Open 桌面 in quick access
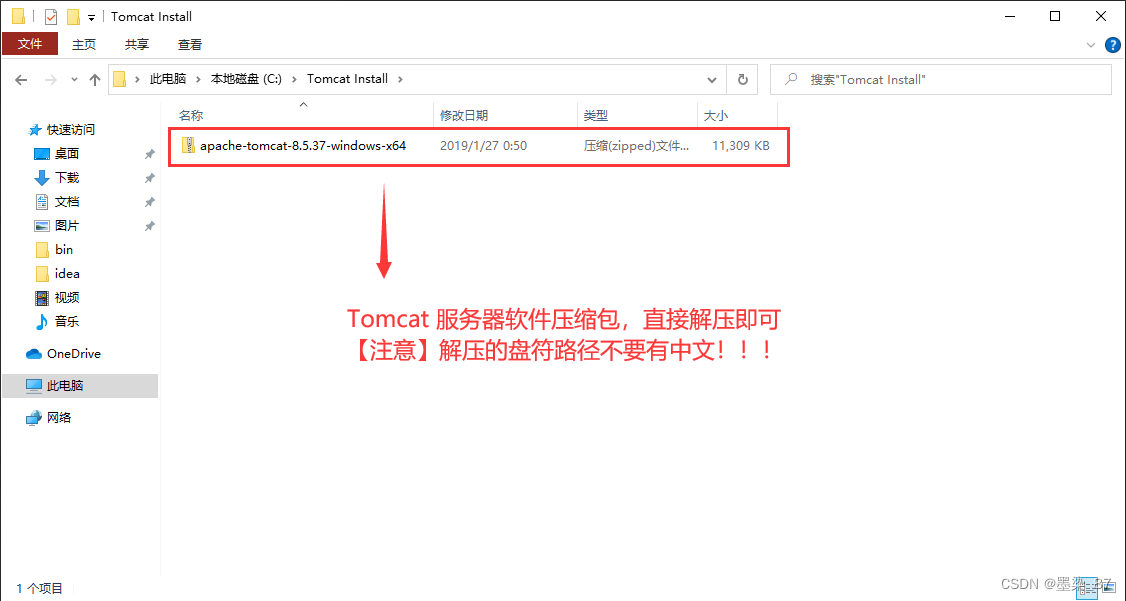This screenshot has height=601, width=1126. point(67,154)
